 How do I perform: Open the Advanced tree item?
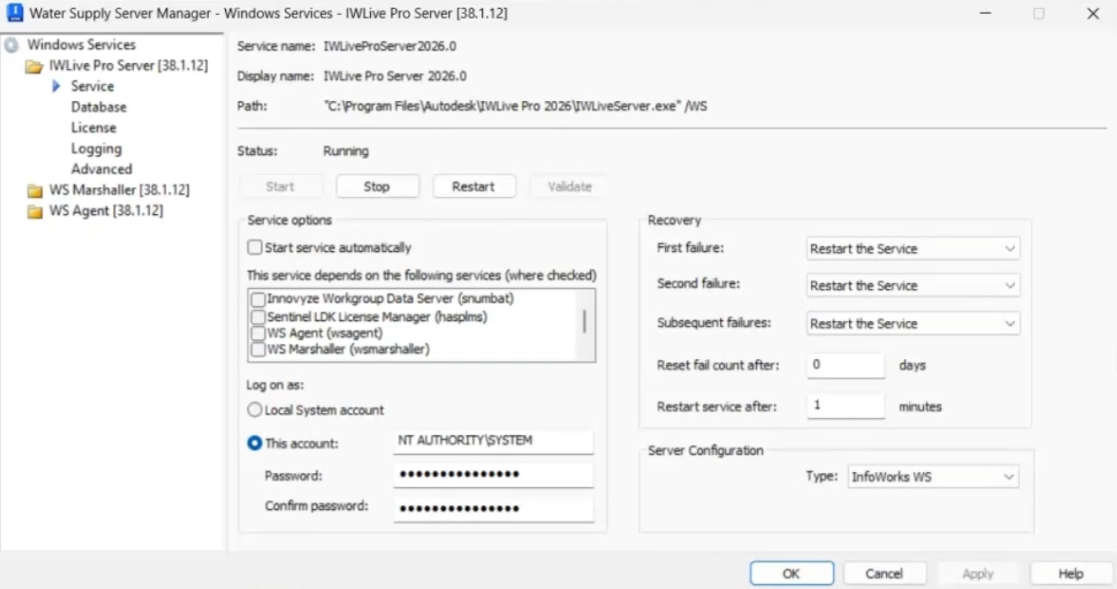pyautogui.click(x=101, y=169)
